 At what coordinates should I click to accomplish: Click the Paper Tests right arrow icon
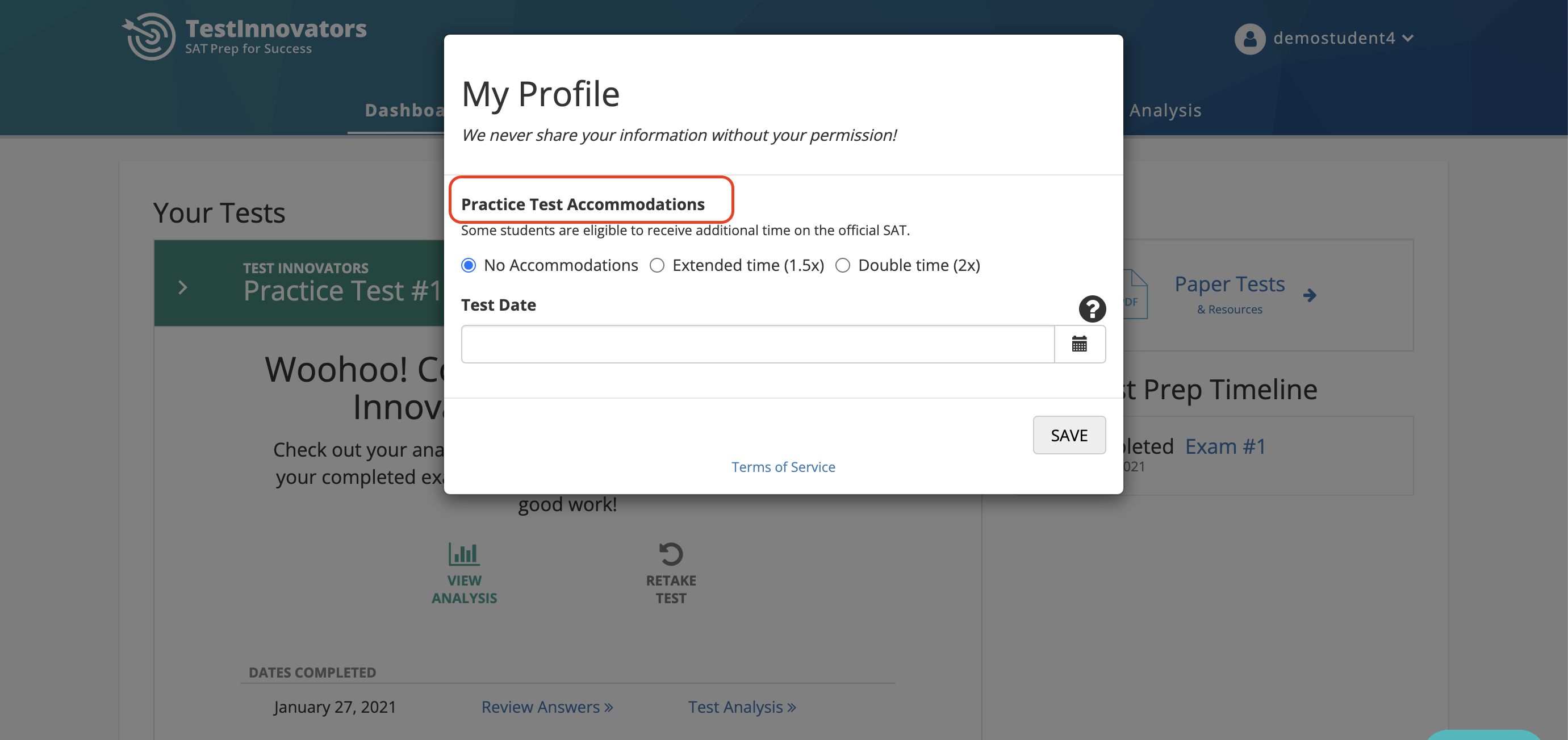pyautogui.click(x=1310, y=296)
